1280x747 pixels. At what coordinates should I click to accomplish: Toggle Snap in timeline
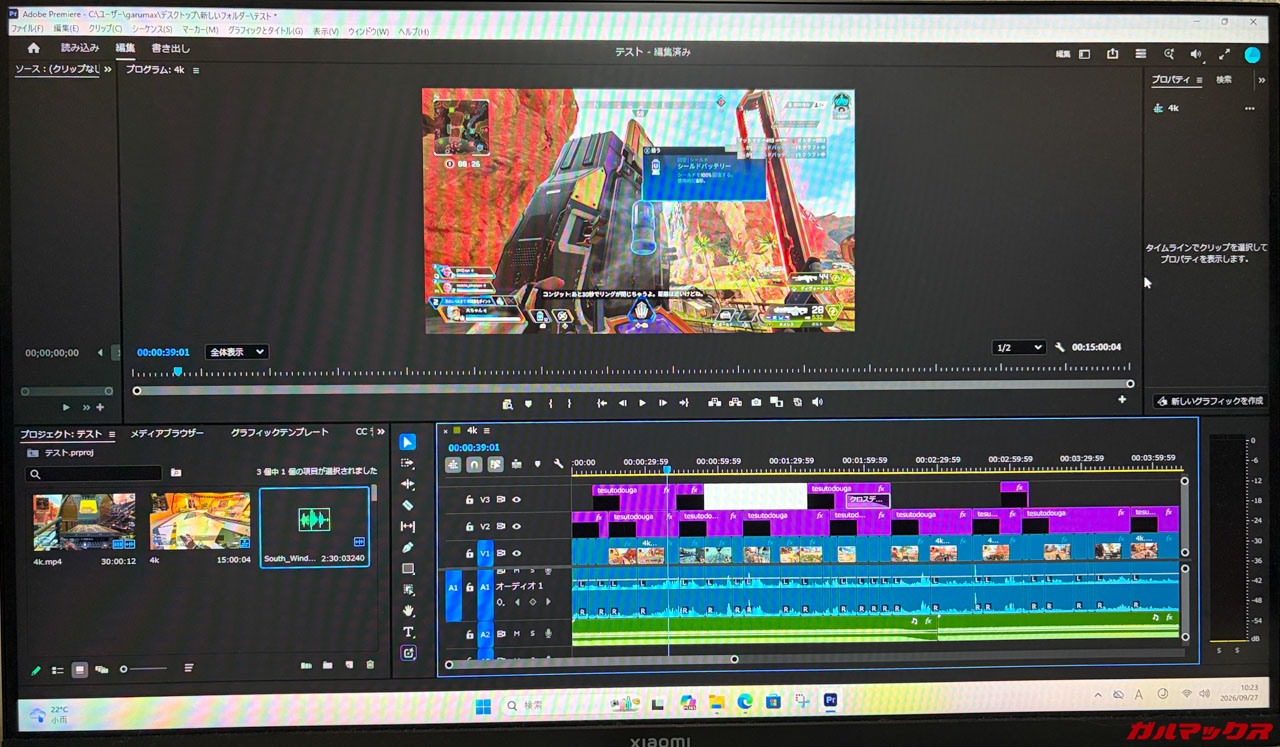(x=474, y=464)
